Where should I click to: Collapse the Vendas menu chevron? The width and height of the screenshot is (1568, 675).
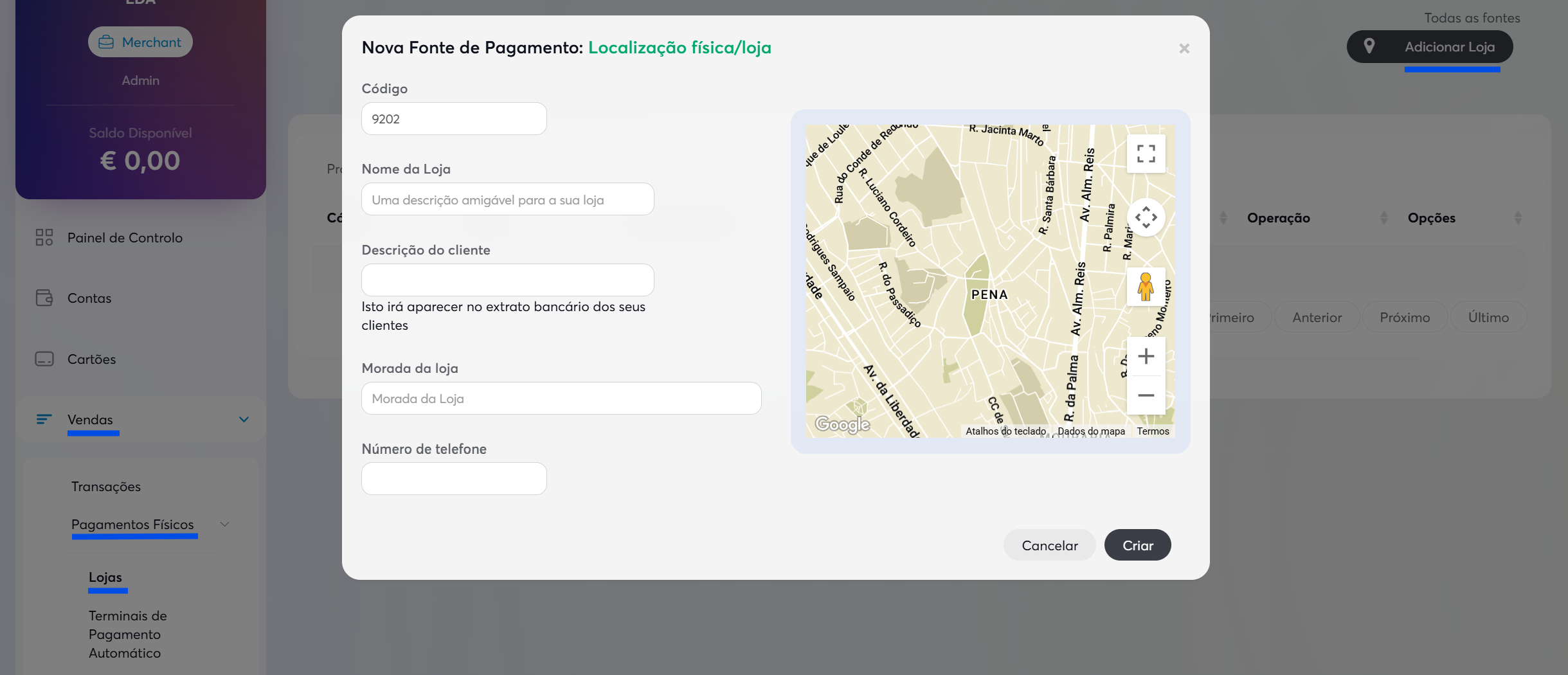(244, 420)
